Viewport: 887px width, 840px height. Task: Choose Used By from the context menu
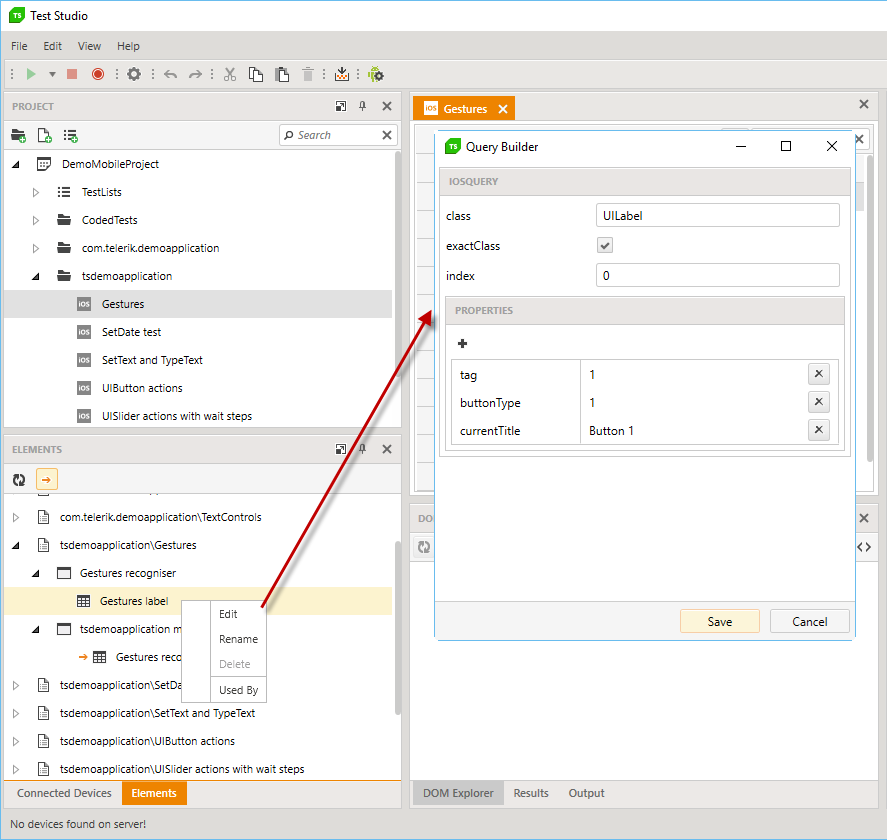coord(238,690)
